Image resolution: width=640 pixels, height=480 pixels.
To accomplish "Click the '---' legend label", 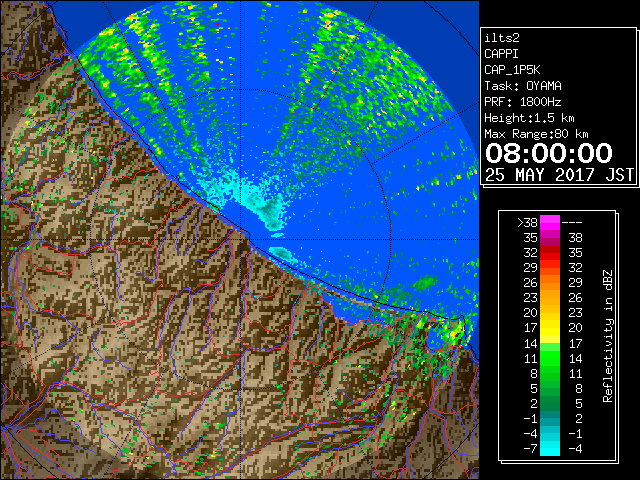I will coord(572,223).
